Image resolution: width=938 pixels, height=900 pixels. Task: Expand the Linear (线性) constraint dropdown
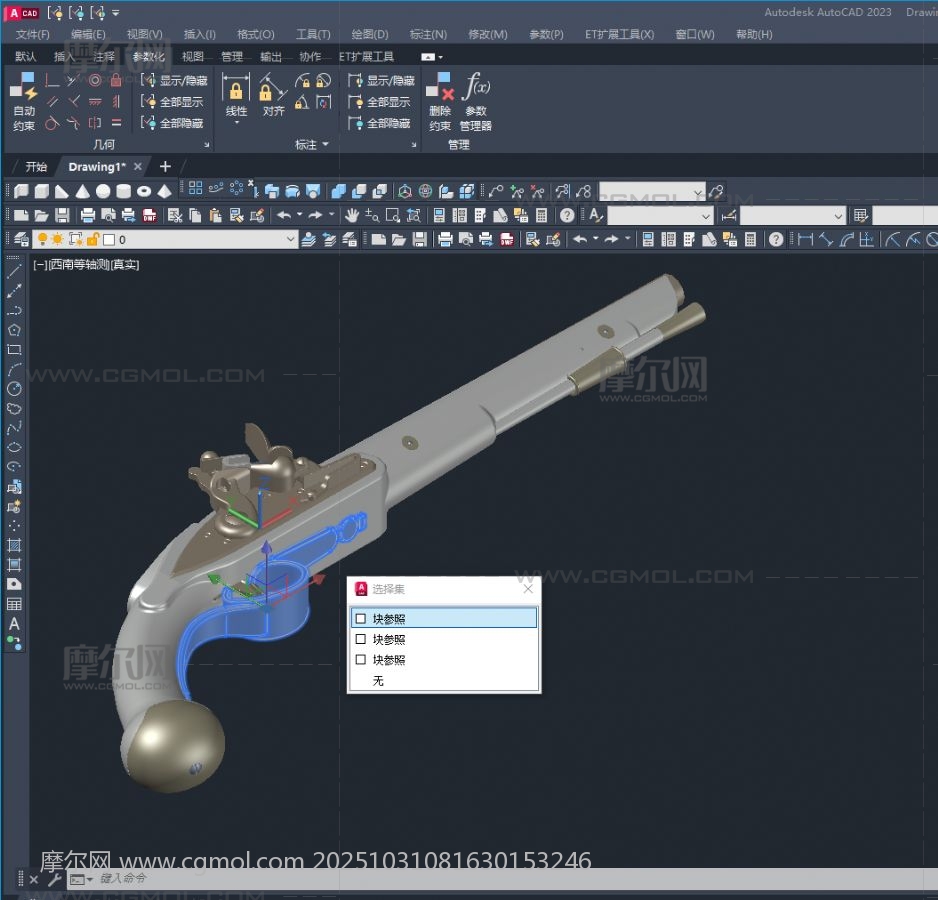tap(236, 123)
